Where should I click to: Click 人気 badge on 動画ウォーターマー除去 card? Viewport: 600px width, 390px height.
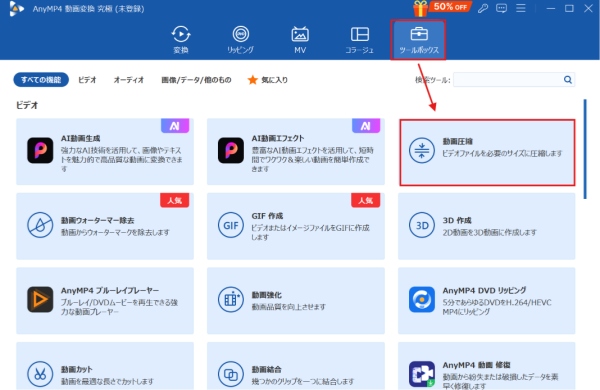tap(174, 200)
